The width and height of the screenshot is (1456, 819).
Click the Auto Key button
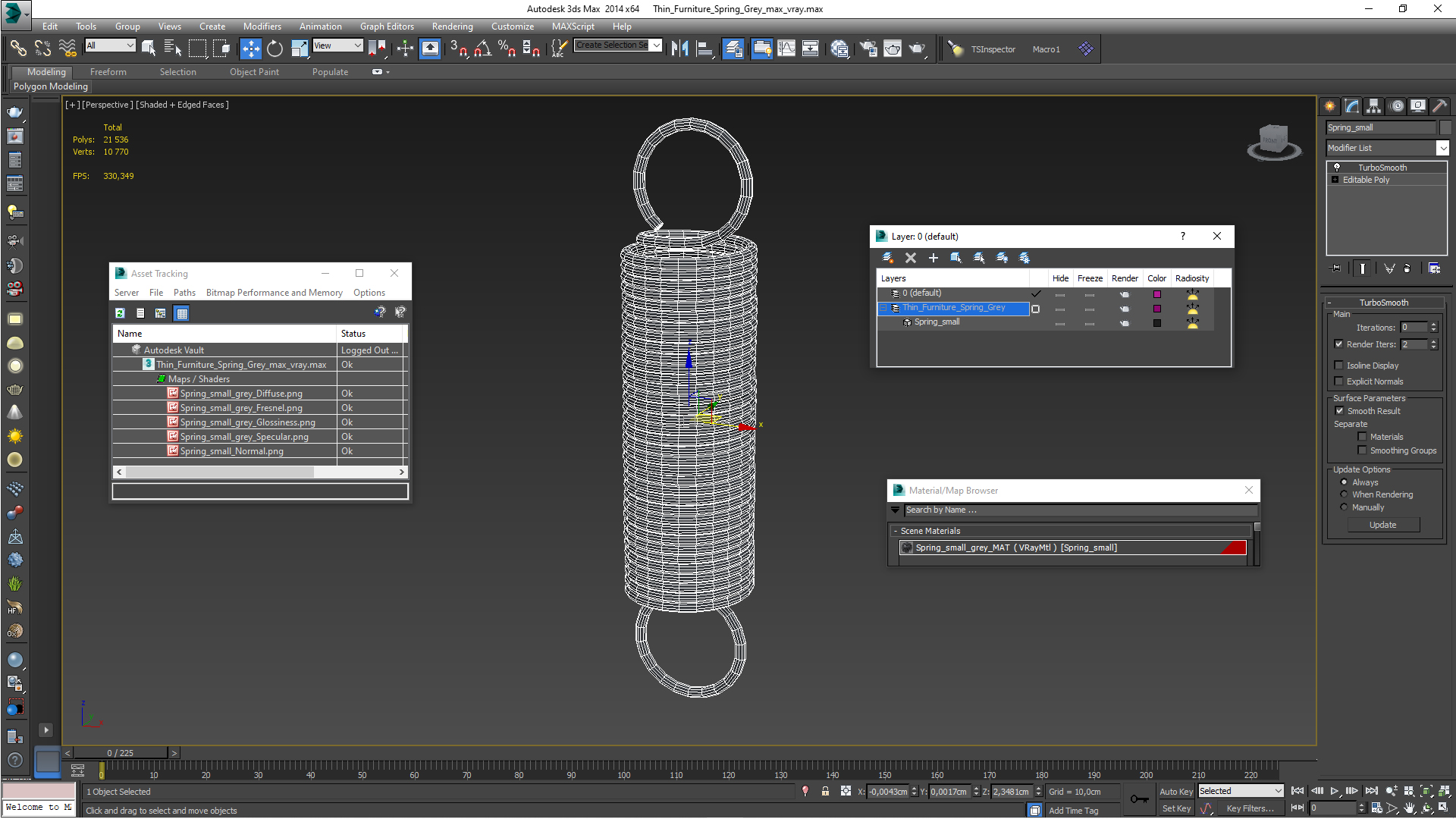point(1176,791)
